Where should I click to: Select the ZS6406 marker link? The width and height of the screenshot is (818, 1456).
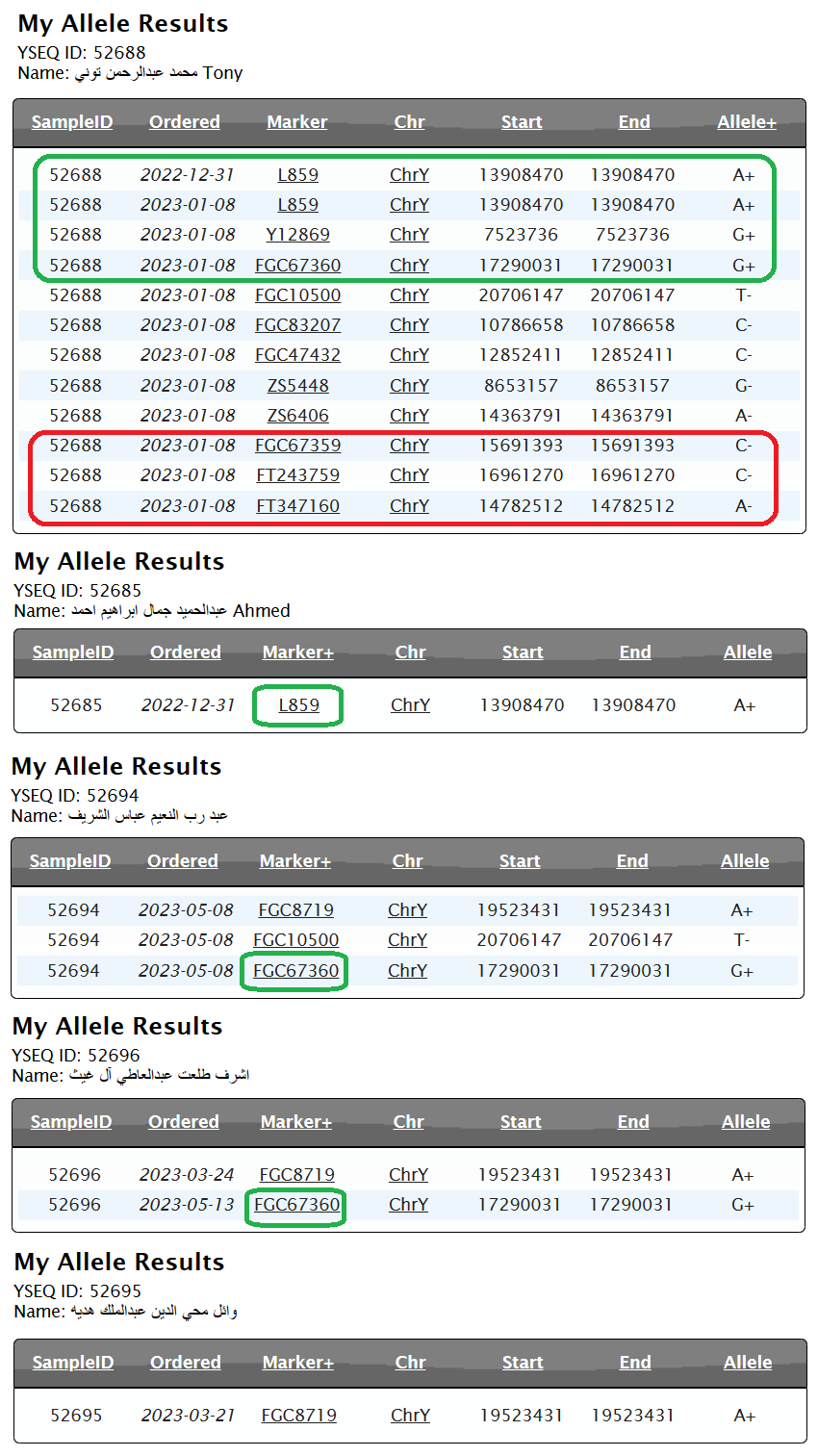click(297, 416)
